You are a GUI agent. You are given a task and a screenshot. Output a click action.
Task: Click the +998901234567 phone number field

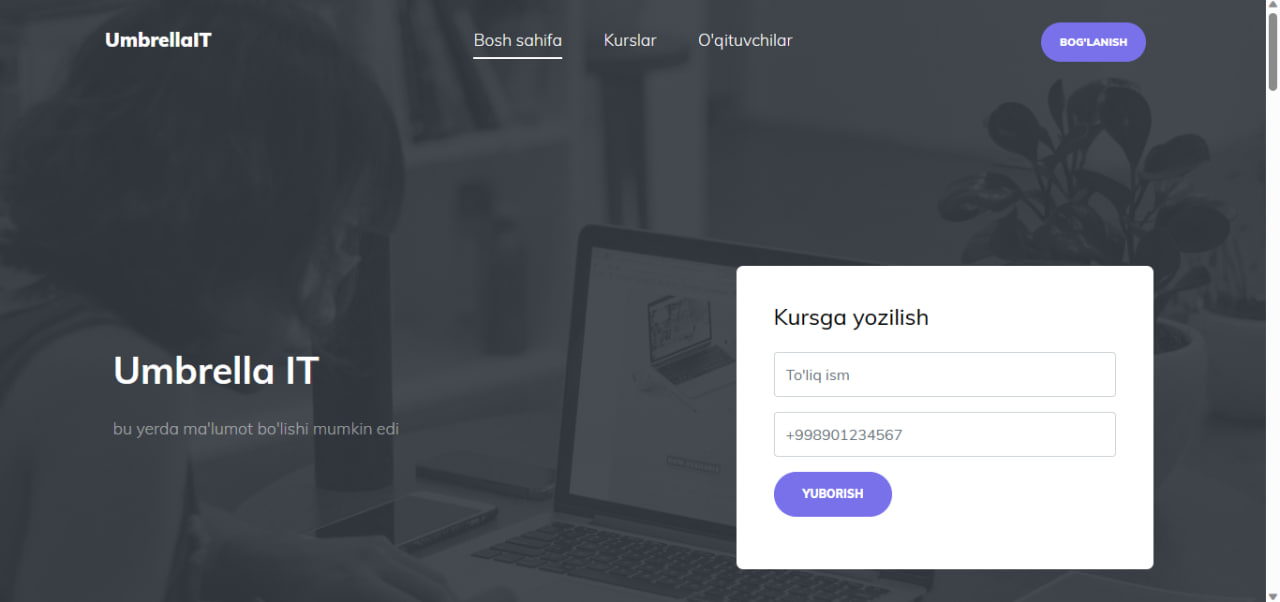945,435
